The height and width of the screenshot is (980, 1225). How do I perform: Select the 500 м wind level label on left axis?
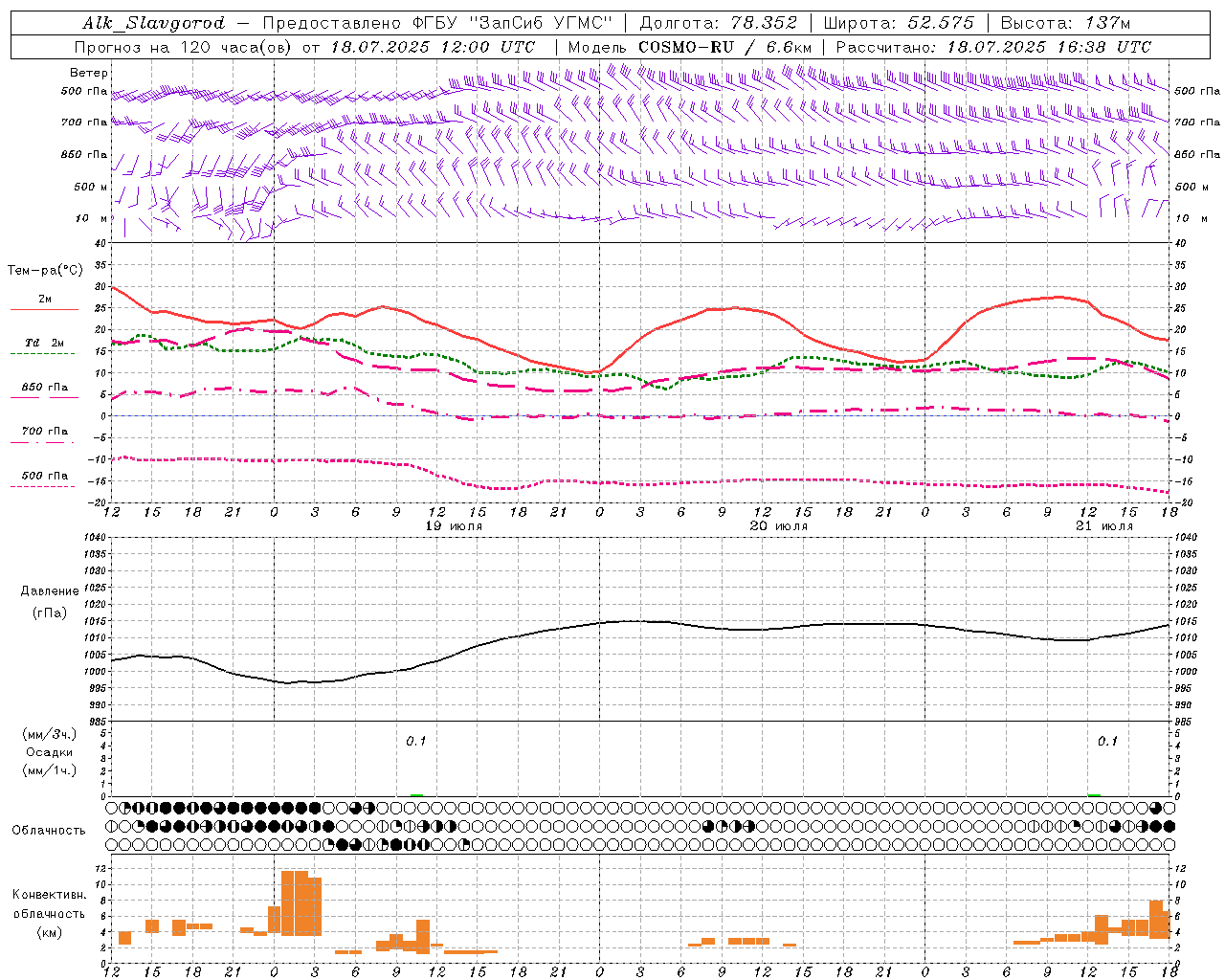click(92, 187)
